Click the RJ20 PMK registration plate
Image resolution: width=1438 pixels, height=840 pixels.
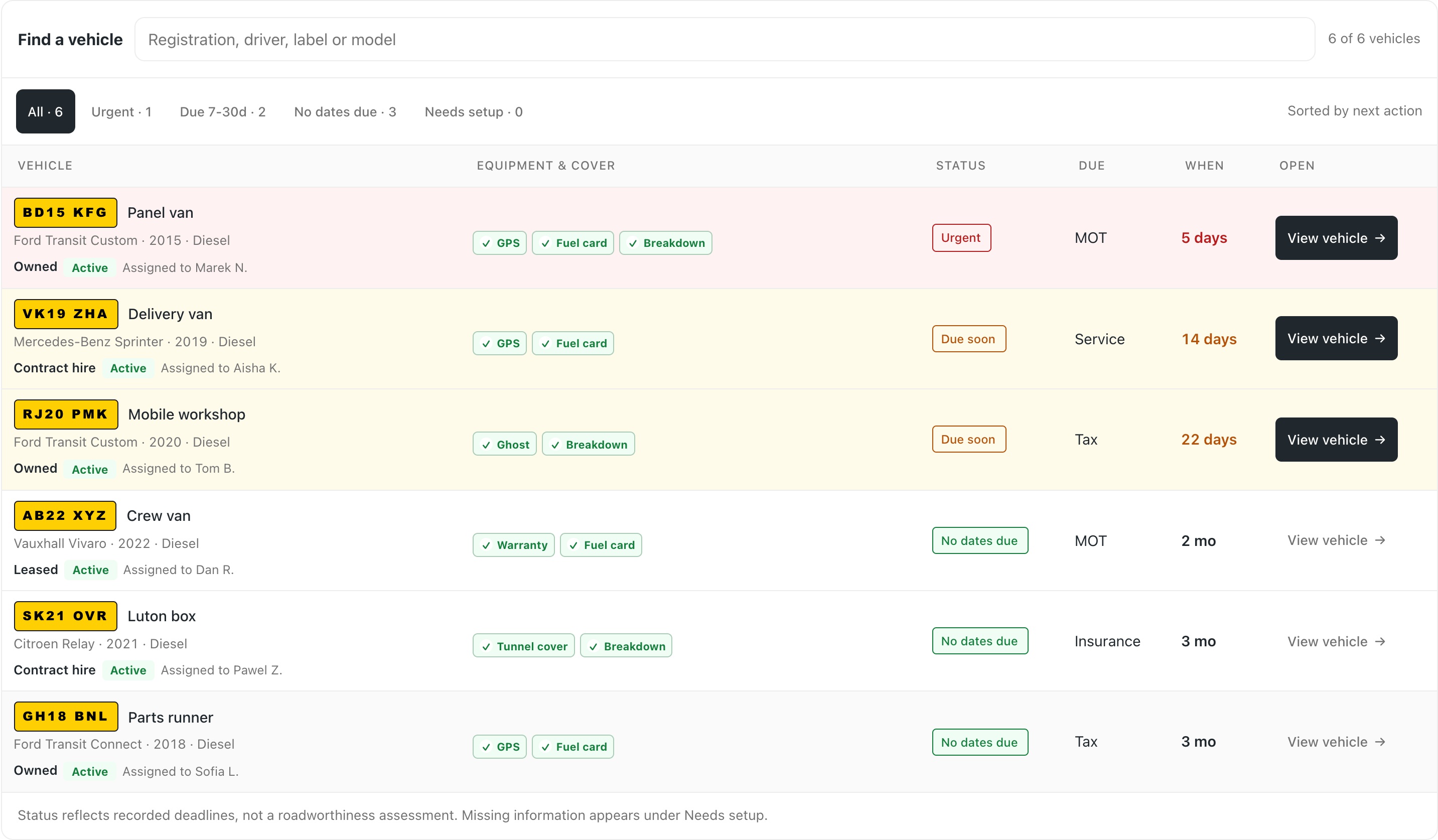(x=66, y=414)
